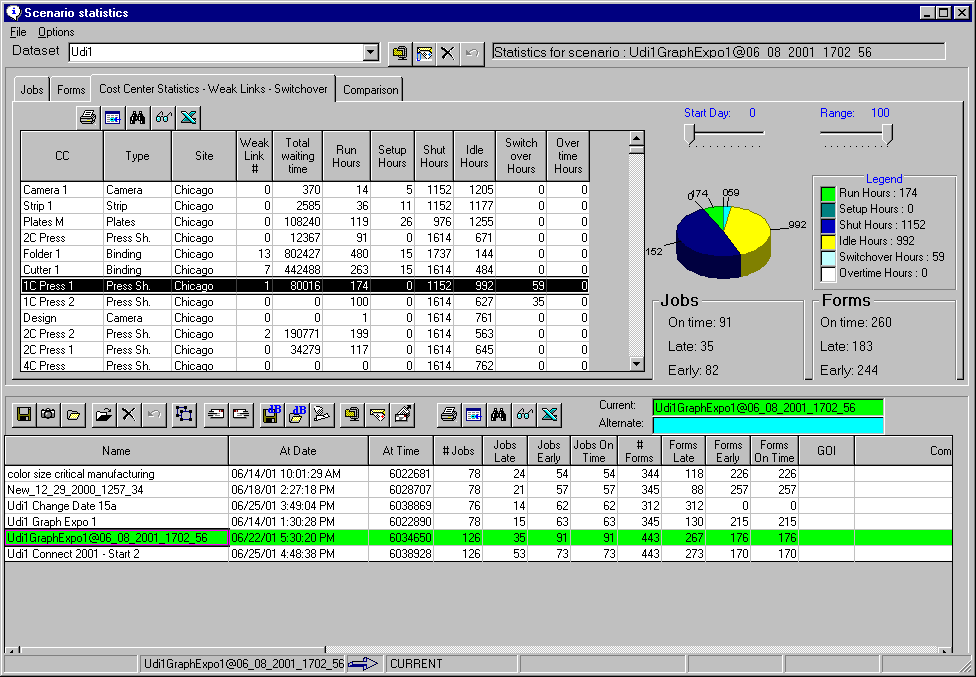Image resolution: width=976 pixels, height=677 pixels.
Task: Click the X delete icon beside the Dataset field
Action: (x=447, y=53)
